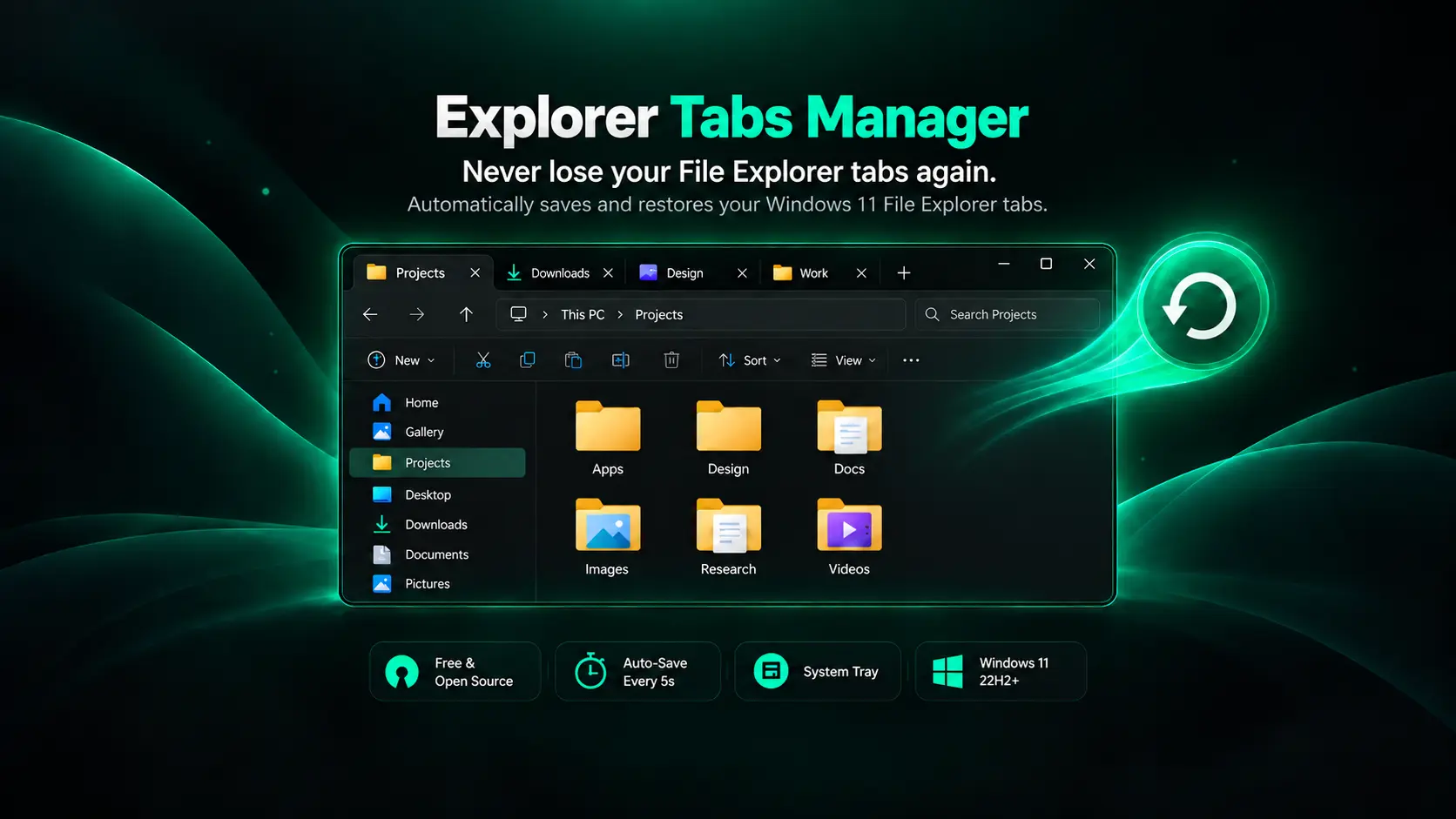This screenshot has width=1456, height=819.
Task: Click This PC in the address bar
Action: coord(583,315)
